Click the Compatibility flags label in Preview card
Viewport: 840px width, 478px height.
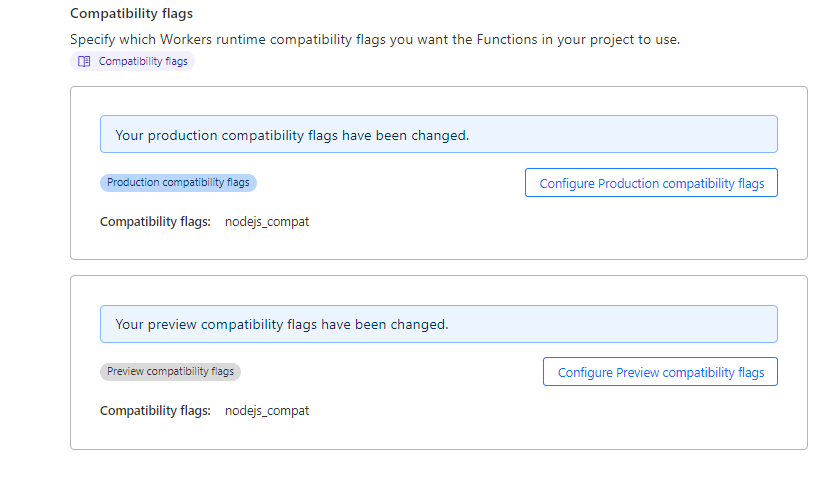pos(155,411)
